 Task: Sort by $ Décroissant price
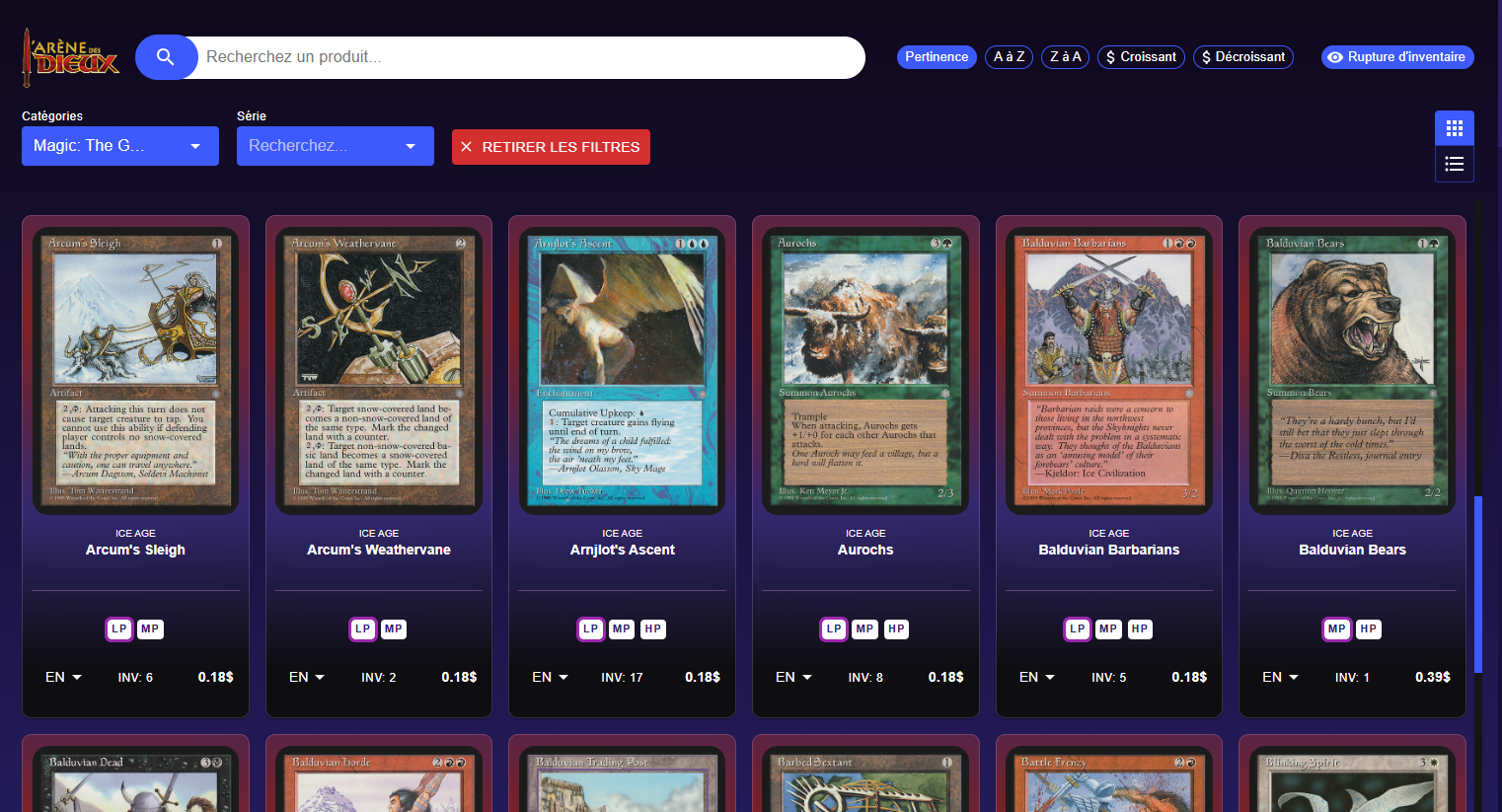1243,57
